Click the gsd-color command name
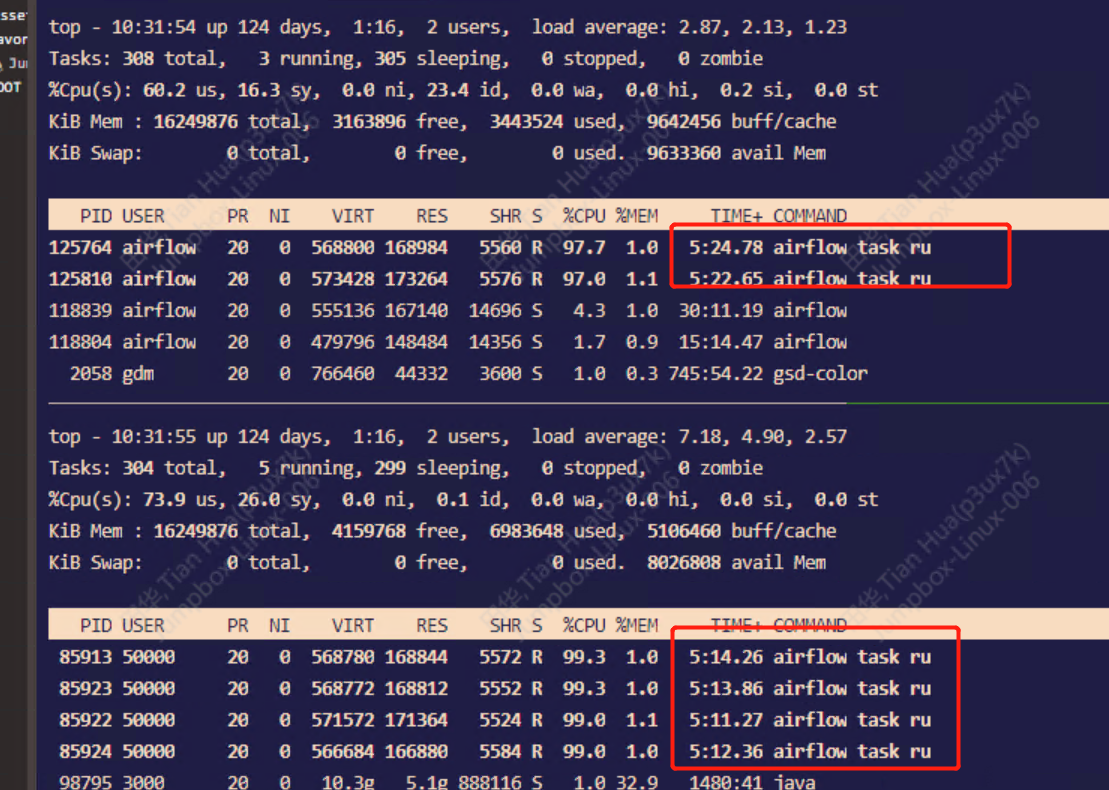Screen dimensions: 1109x790 (820, 373)
